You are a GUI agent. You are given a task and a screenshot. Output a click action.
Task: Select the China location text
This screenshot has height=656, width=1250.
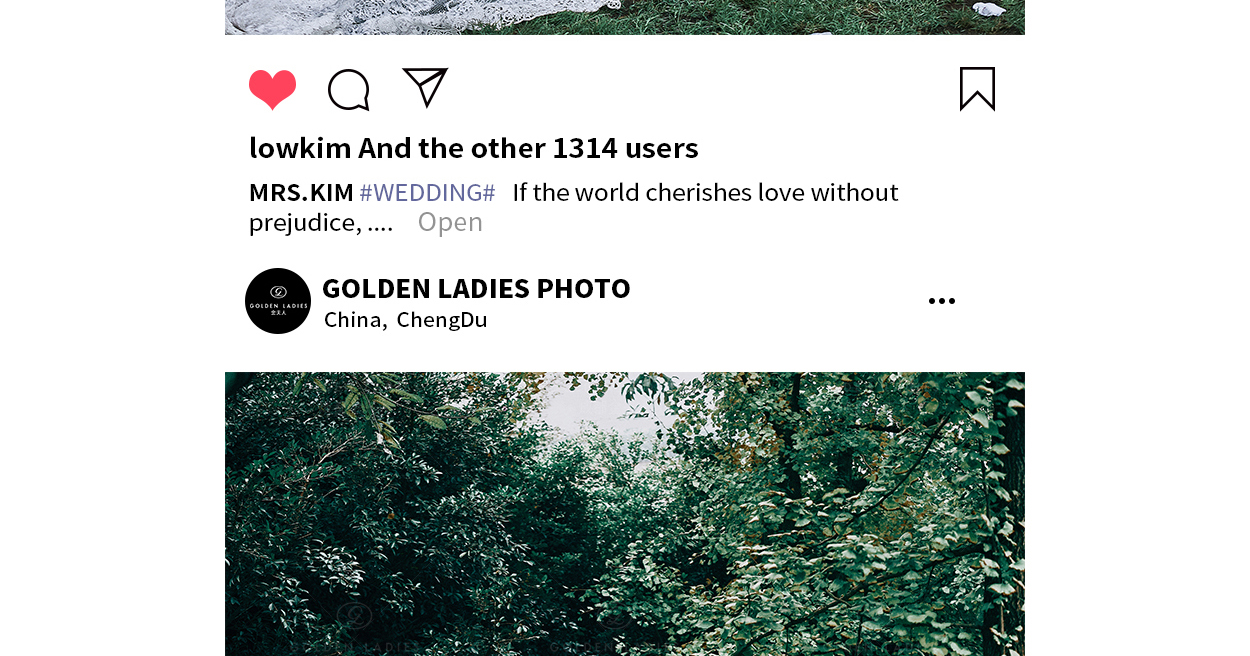click(352, 320)
